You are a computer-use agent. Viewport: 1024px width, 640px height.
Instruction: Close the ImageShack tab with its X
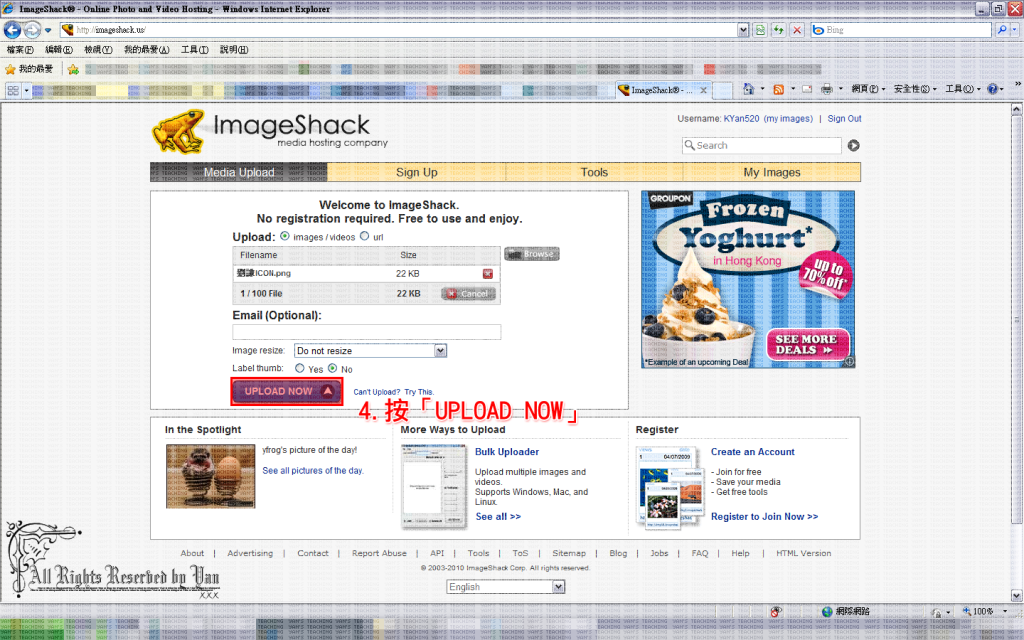pos(703,90)
